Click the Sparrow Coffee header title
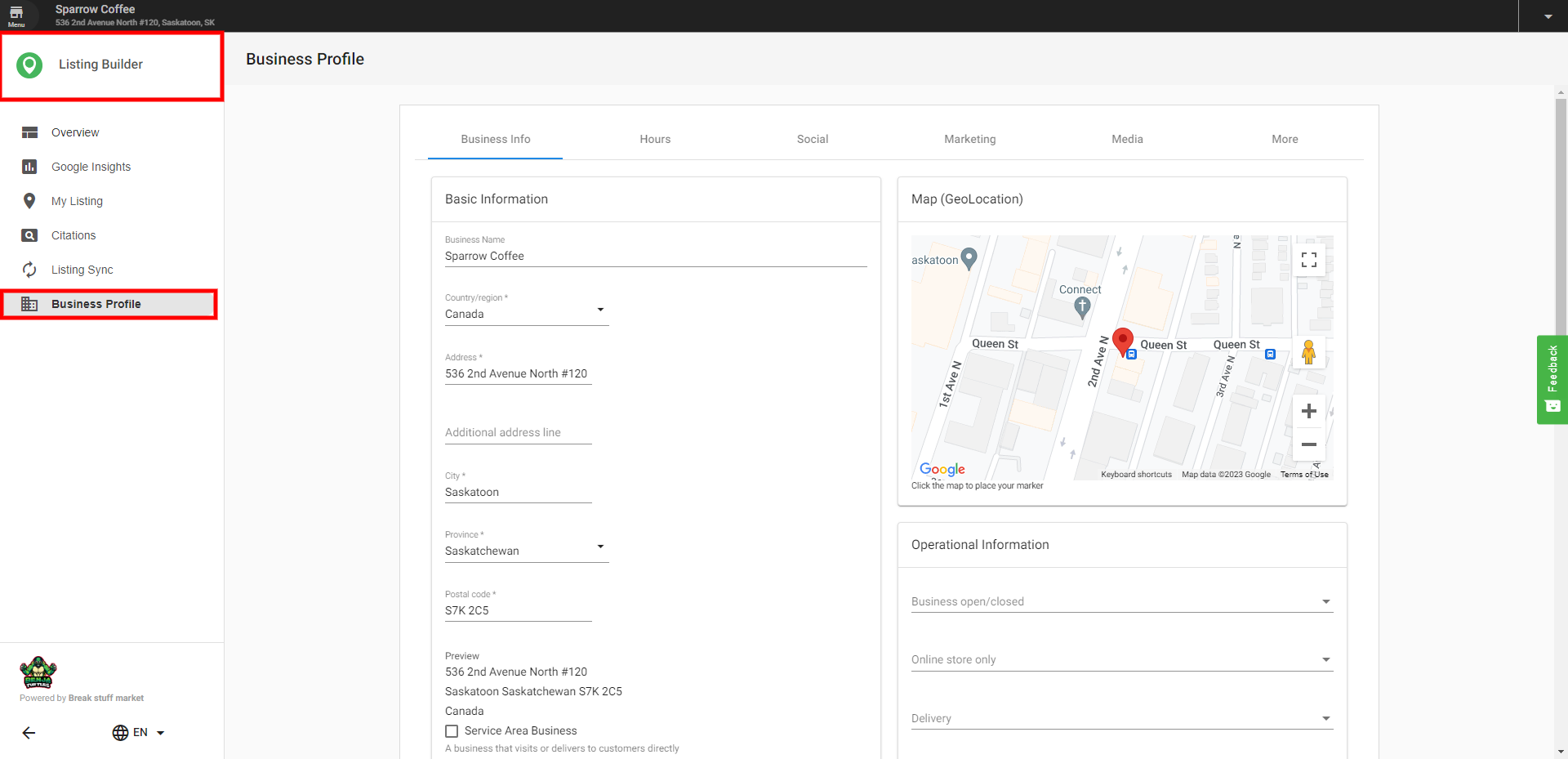1568x759 pixels. coord(95,9)
